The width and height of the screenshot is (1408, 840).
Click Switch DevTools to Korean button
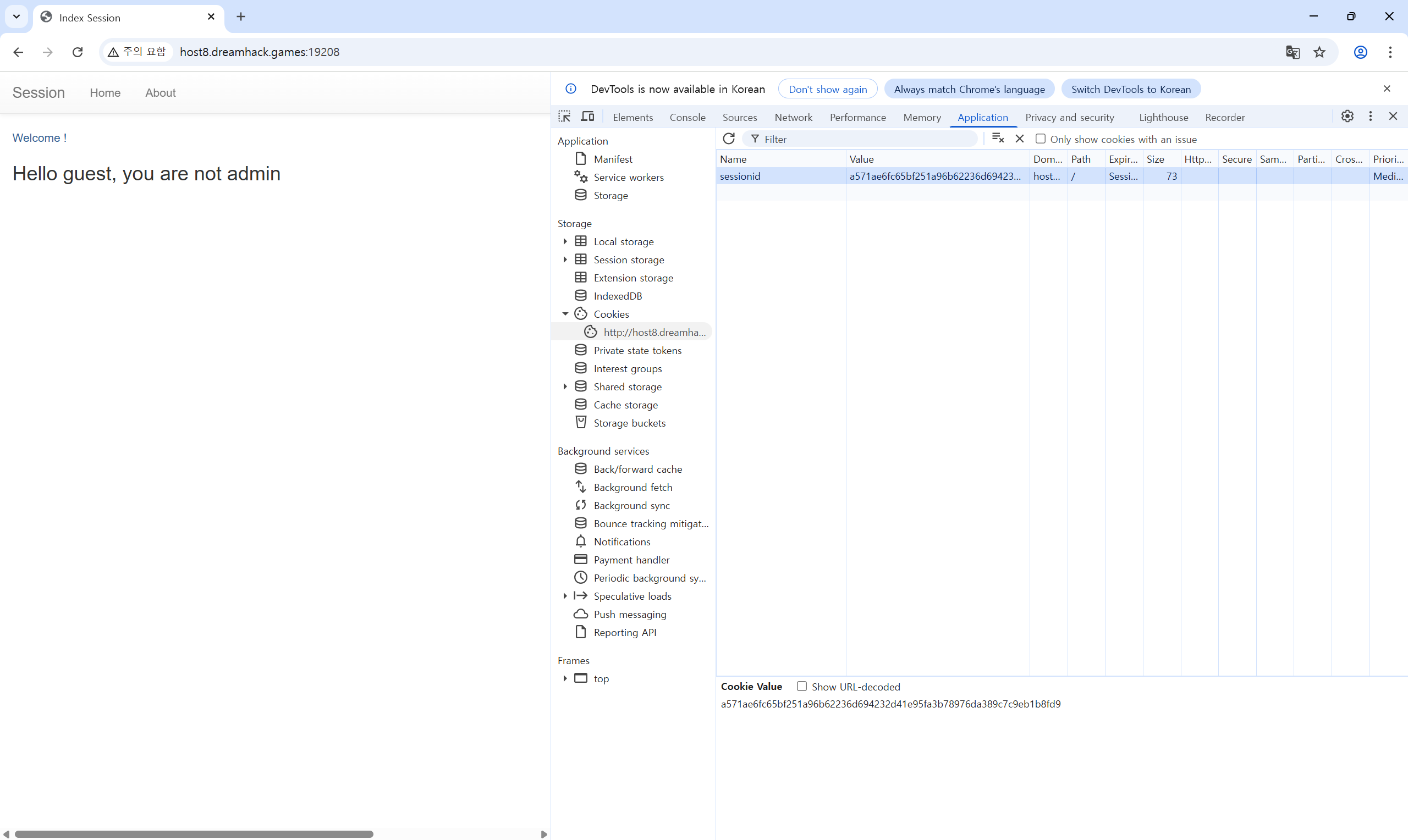(x=1130, y=89)
